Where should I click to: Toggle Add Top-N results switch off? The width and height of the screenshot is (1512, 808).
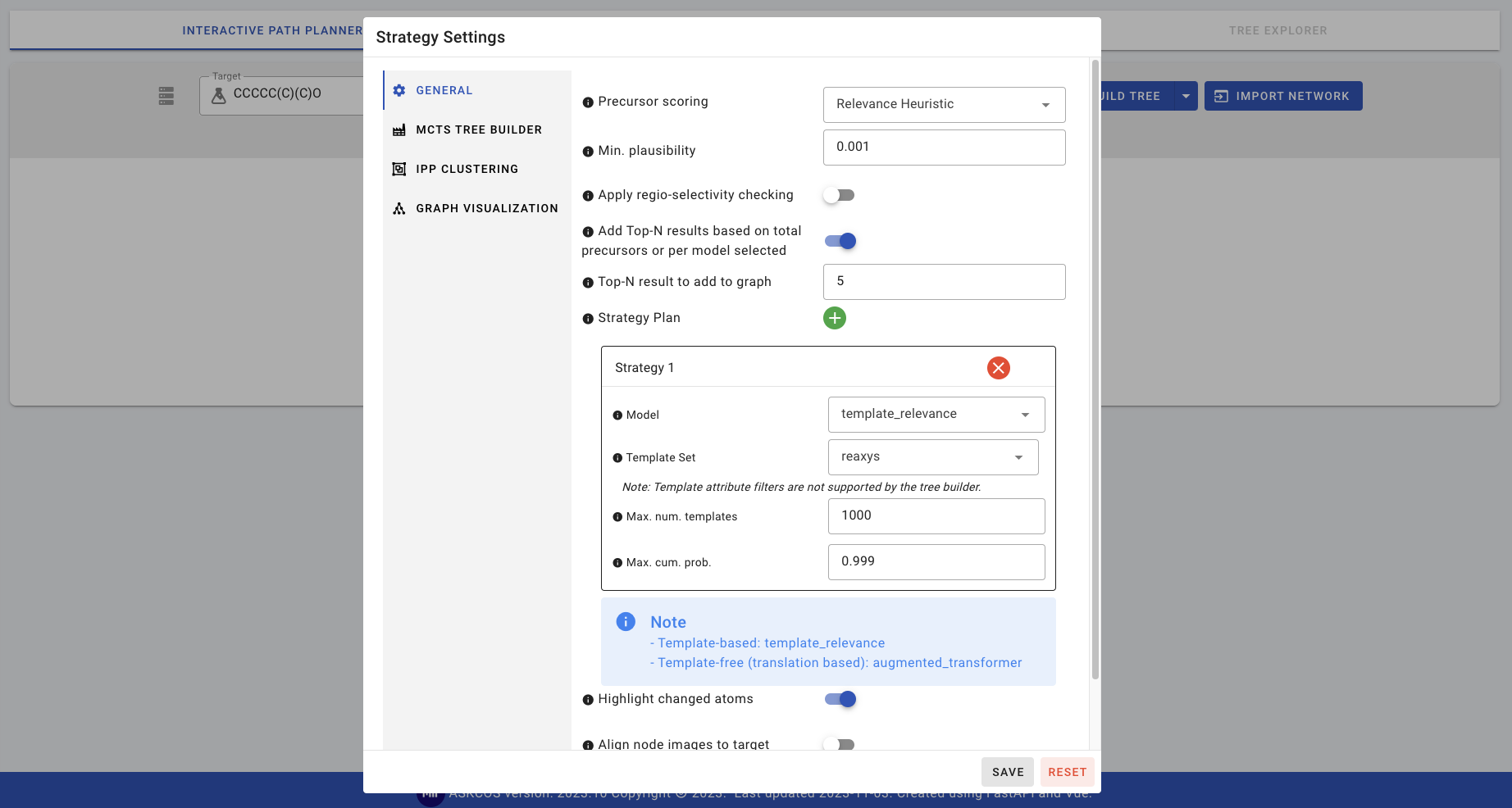[840, 241]
